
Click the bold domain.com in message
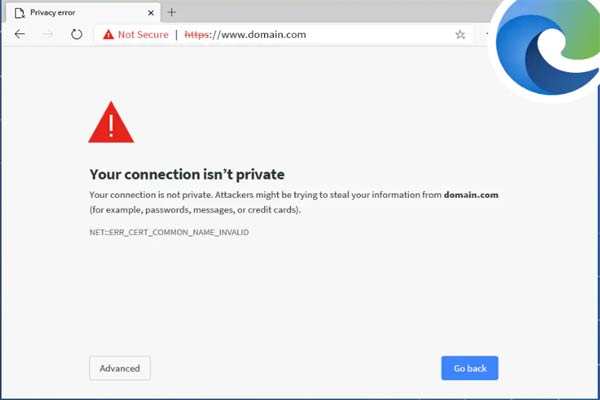pyautogui.click(x=471, y=195)
